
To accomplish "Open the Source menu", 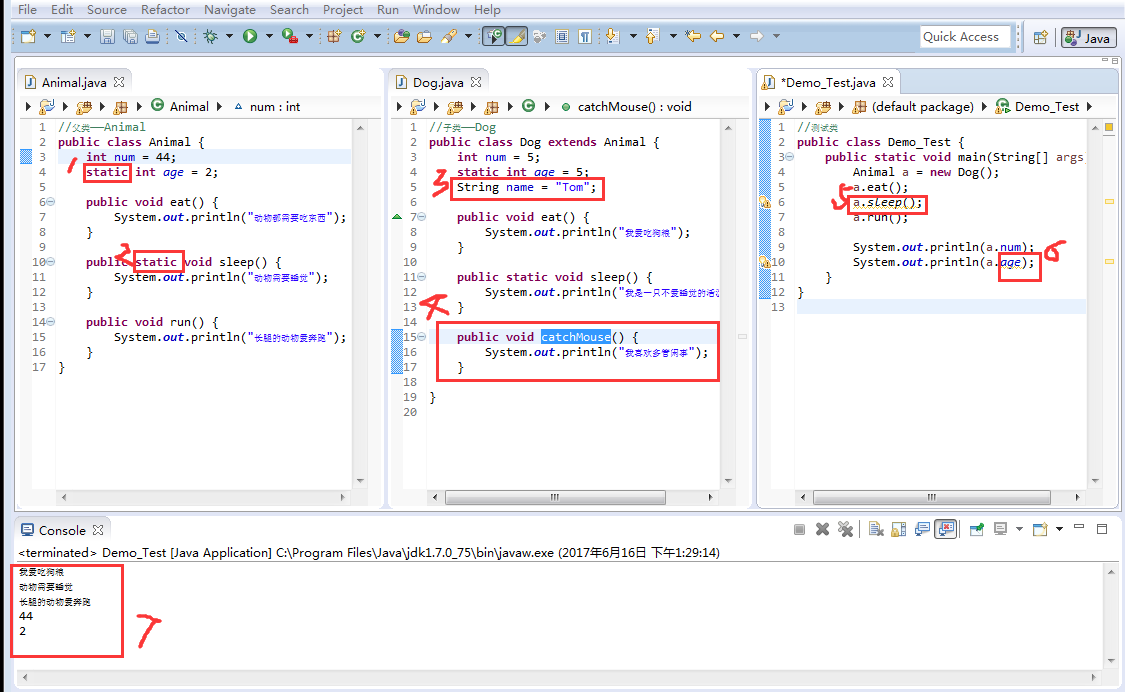I will (107, 9).
